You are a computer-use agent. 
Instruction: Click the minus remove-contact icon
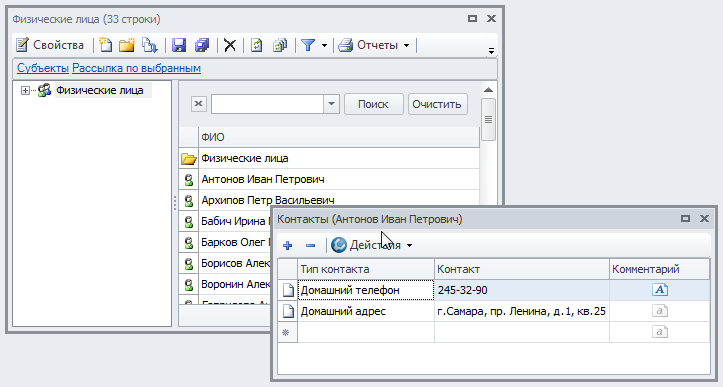310,245
